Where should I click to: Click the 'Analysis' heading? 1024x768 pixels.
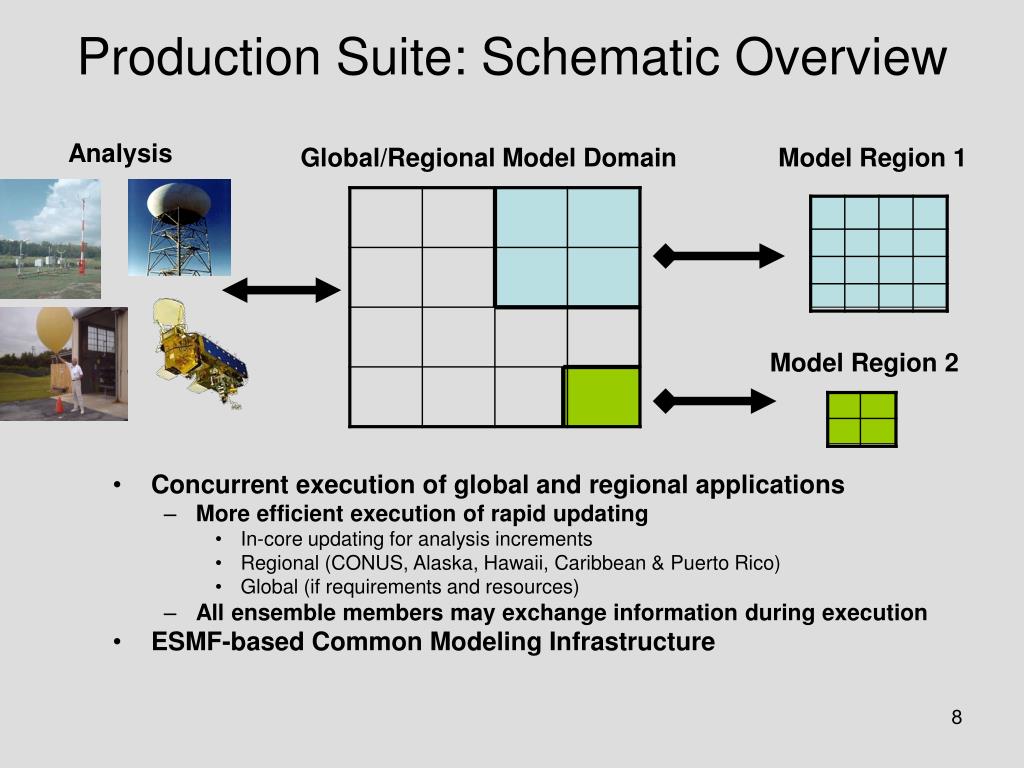point(120,154)
